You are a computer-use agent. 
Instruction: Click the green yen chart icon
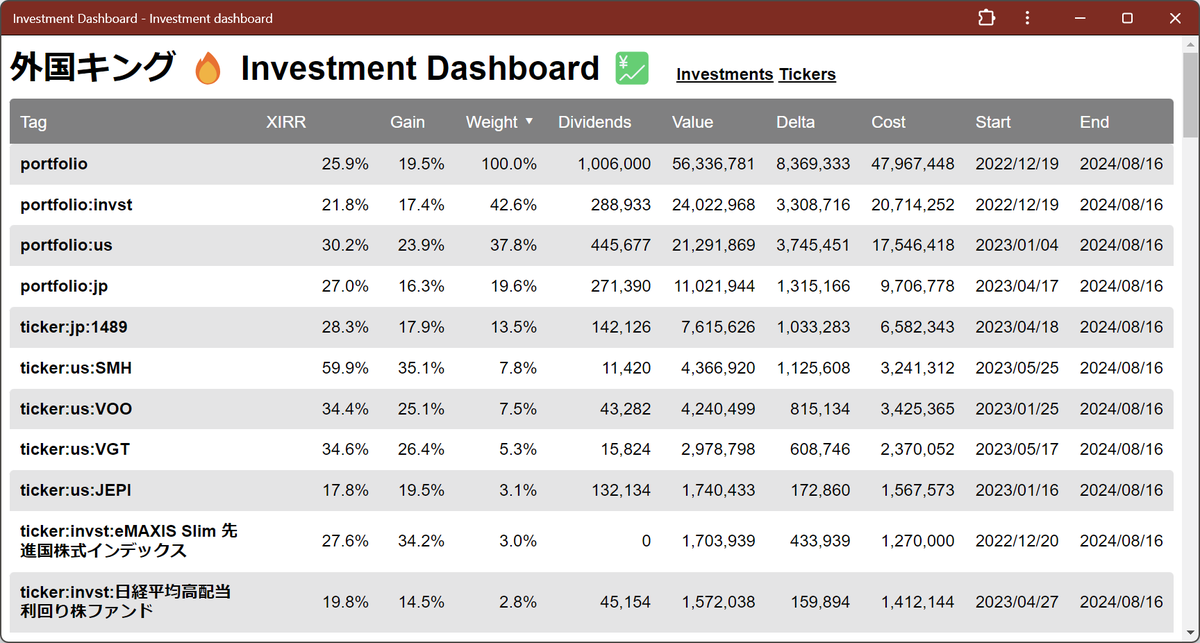tap(632, 68)
